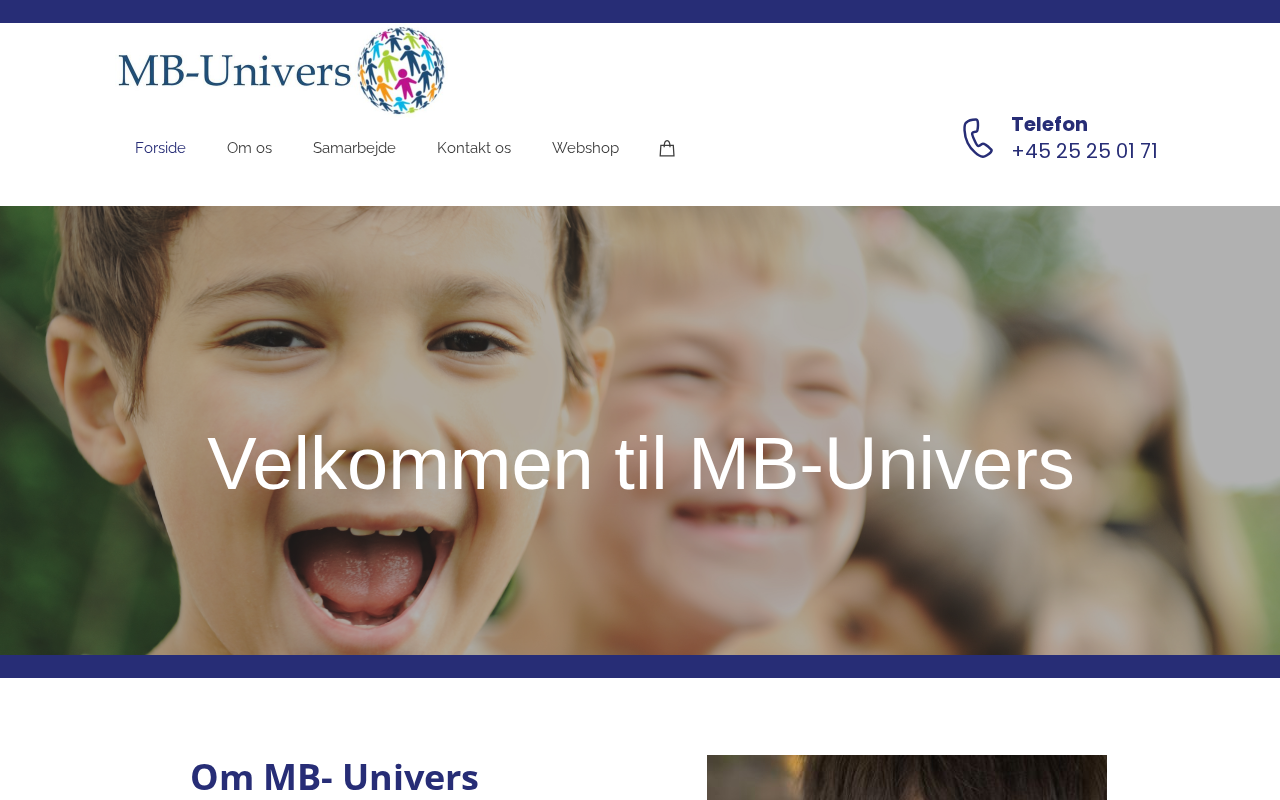Viewport: 1280px width, 800px height.
Task: Open the partially visible photo below the banner
Action: (907, 777)
